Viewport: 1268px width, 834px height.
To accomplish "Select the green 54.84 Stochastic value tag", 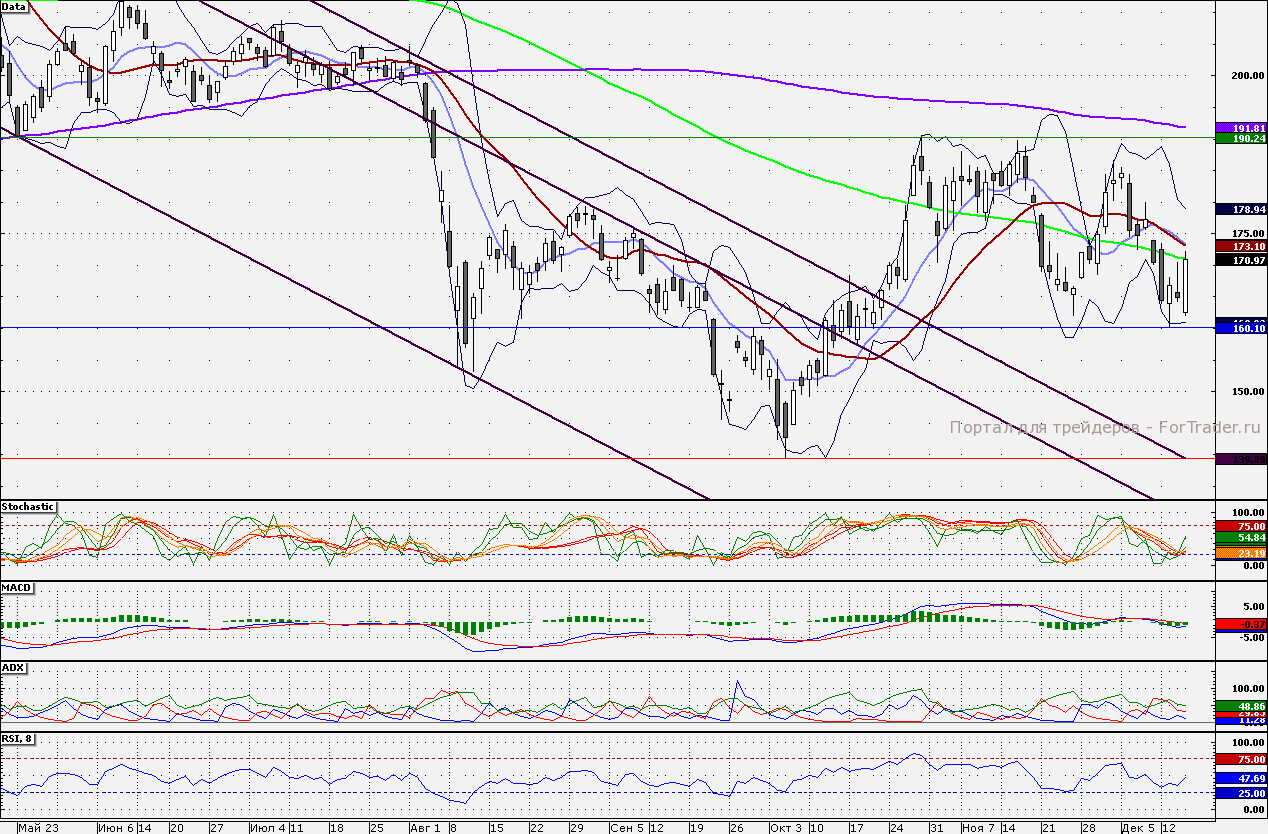I will 1241,538.
